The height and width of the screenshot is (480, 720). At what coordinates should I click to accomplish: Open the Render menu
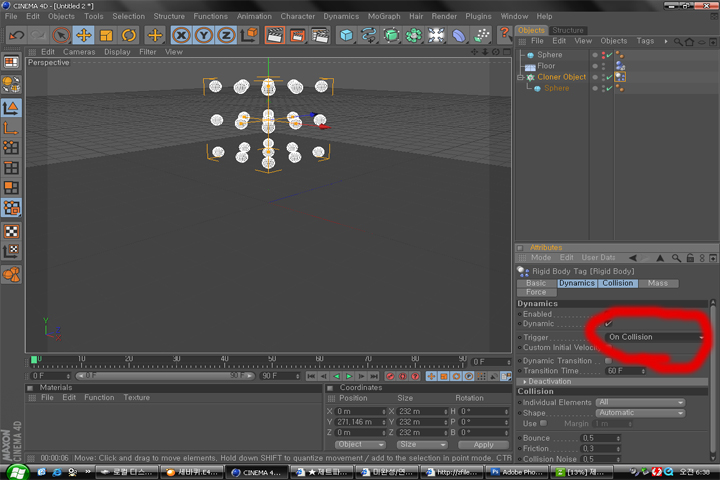click(444, 16)
